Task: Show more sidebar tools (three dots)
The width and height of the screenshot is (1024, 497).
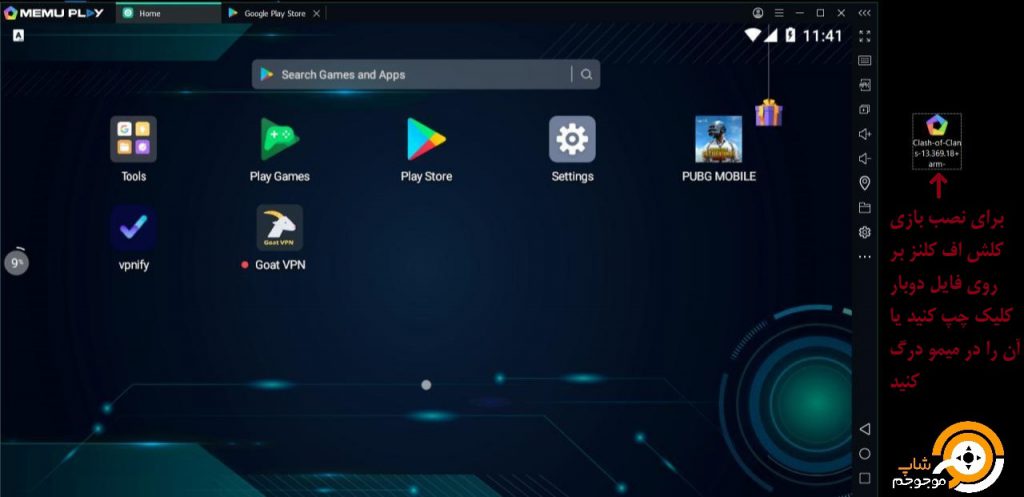Action: point(865,257)
